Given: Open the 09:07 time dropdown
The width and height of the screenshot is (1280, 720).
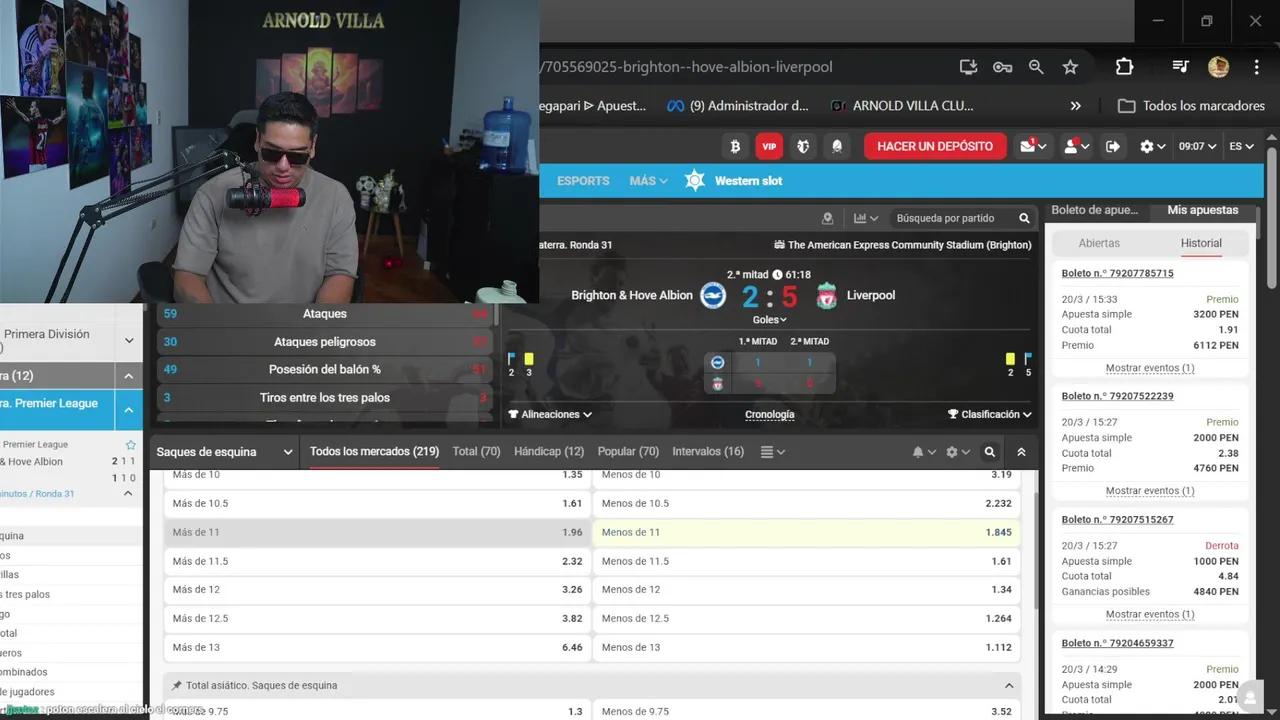Looking at the screenshot, I should [x=1197, y=146].
